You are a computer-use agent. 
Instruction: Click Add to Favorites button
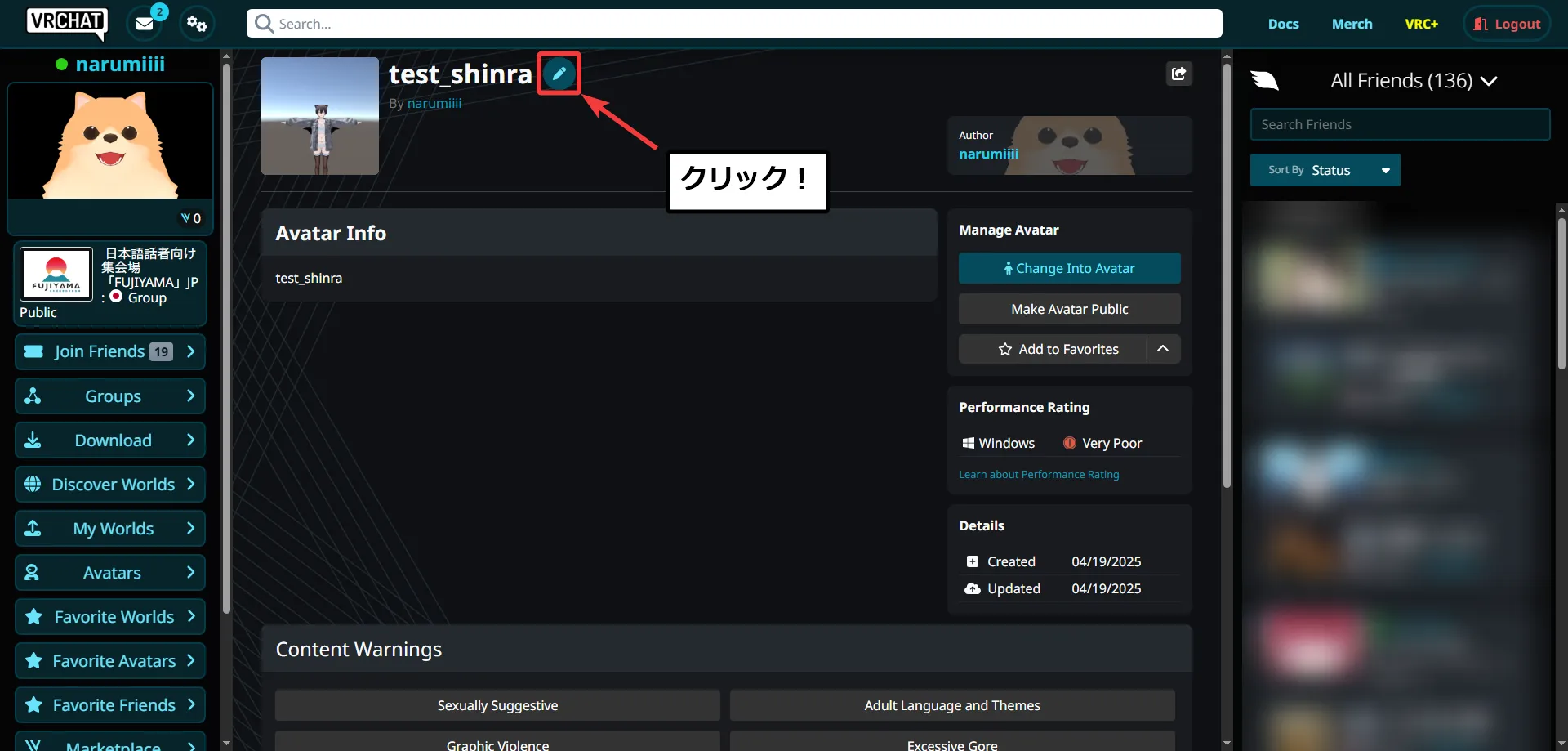(x=1053, y=349)
